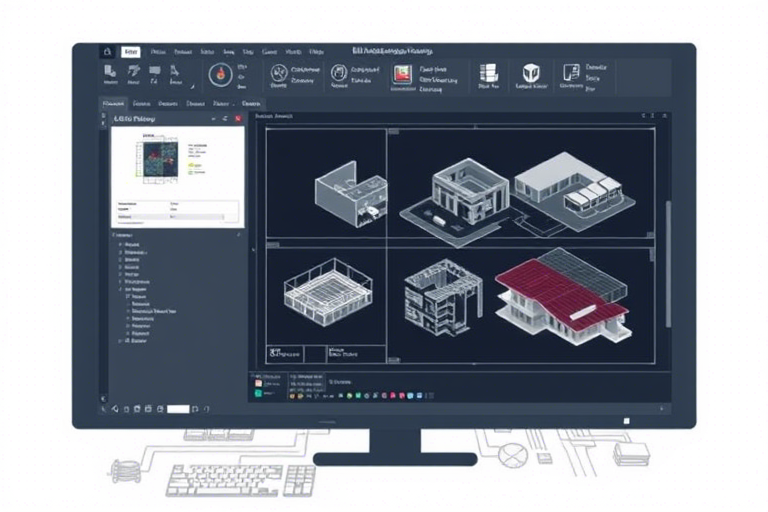Choose the rectangle screen tool in ribbon
This screenshot has height=512, width=768.
[155, 72]
